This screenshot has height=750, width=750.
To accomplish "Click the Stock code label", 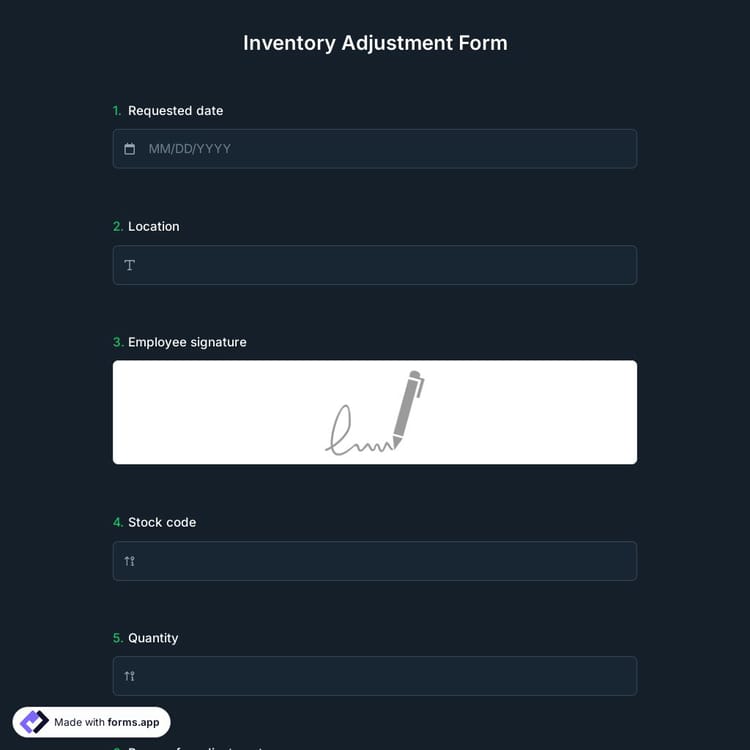I will point(162,522).
